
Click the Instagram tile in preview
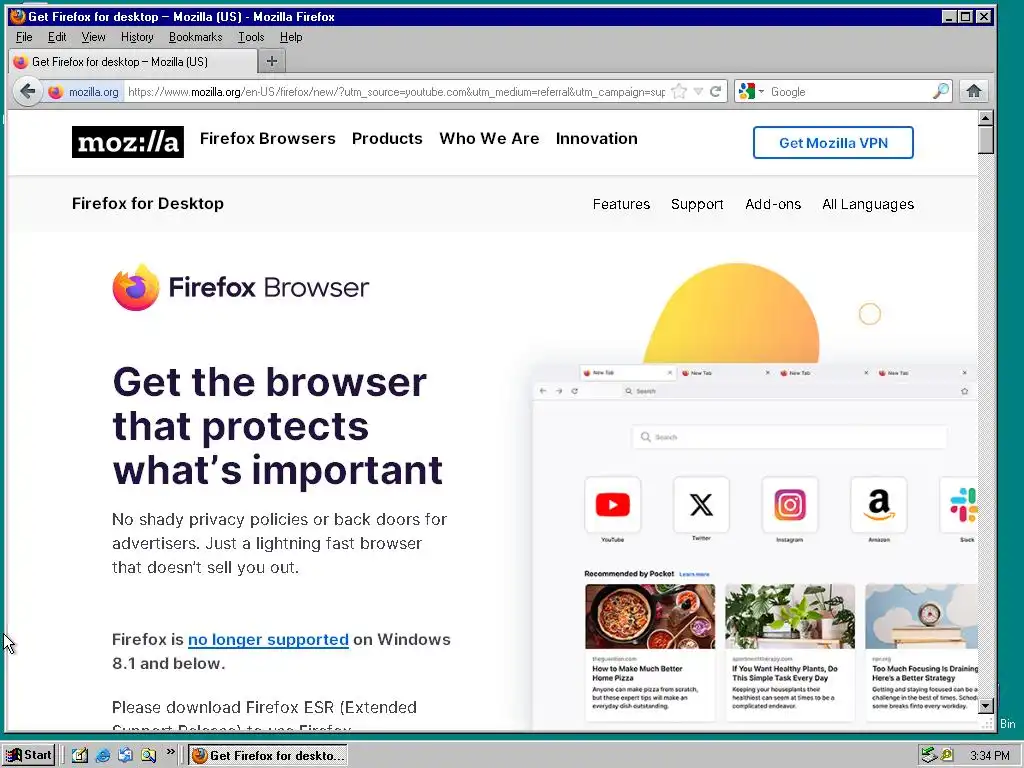click(790, 505)
